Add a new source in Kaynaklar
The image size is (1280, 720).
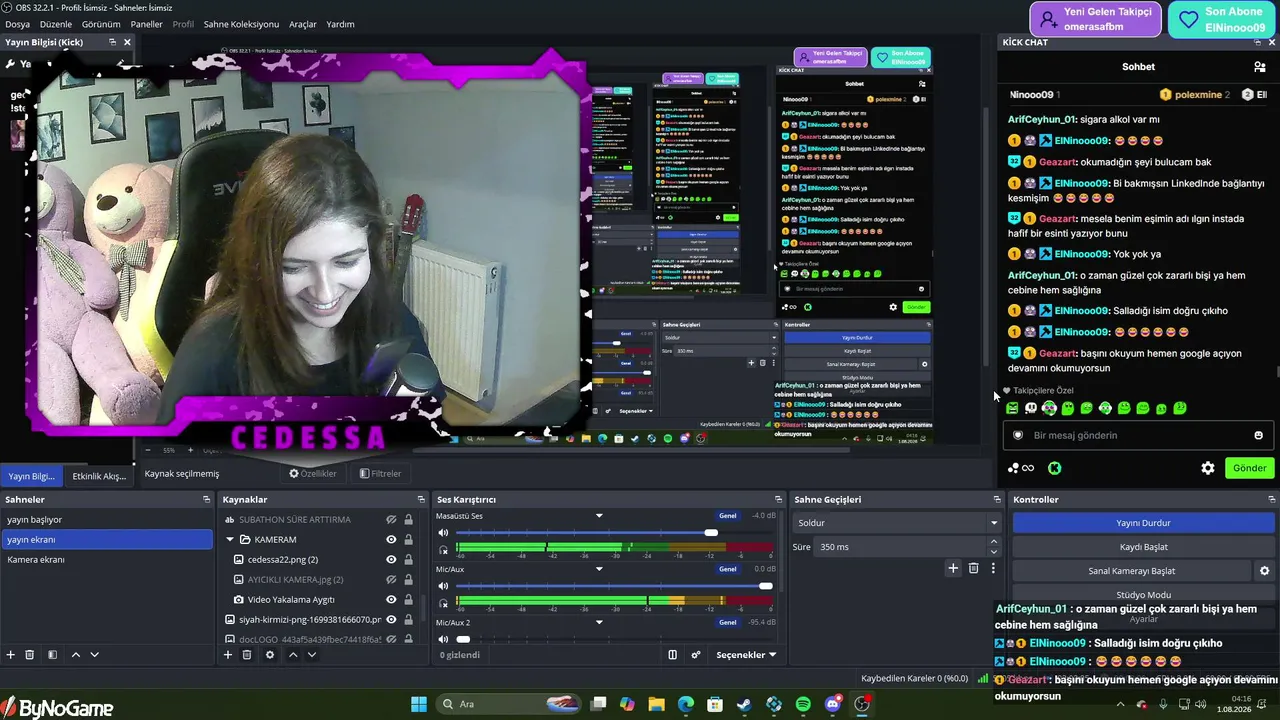click(228, 655)
